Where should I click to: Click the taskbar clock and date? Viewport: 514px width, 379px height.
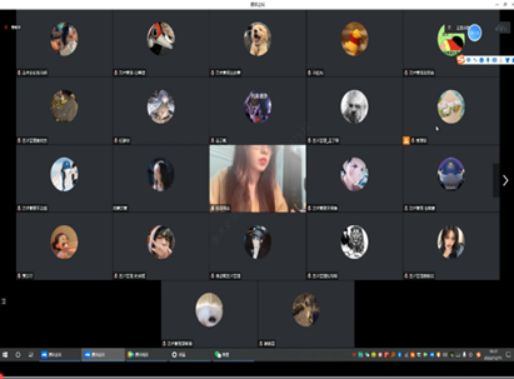click(x=493, y=355)
